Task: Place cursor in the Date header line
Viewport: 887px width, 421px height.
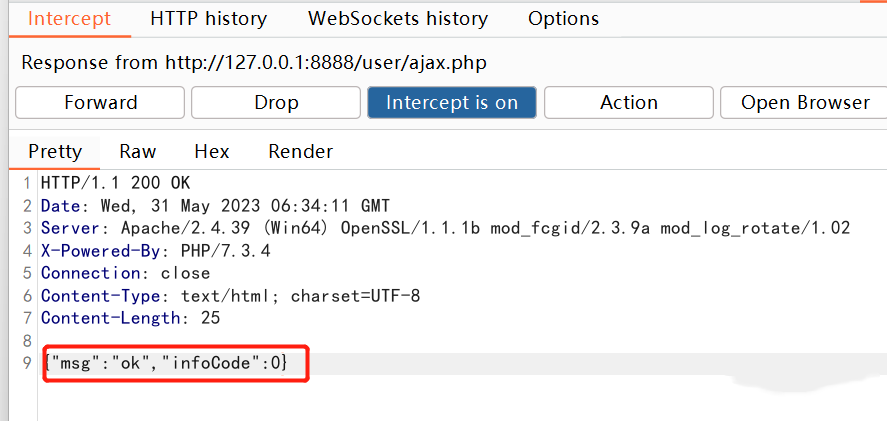Action: 215,205
